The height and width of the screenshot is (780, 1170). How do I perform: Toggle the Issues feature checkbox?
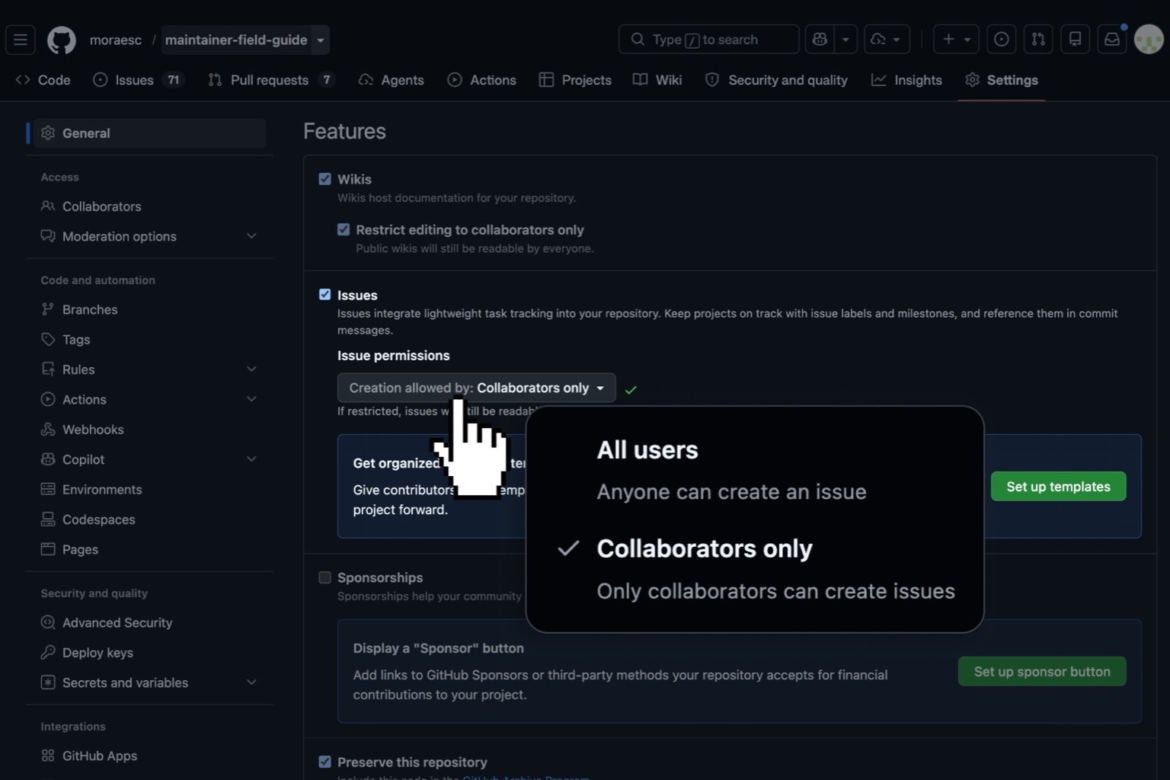pos(325,294)
